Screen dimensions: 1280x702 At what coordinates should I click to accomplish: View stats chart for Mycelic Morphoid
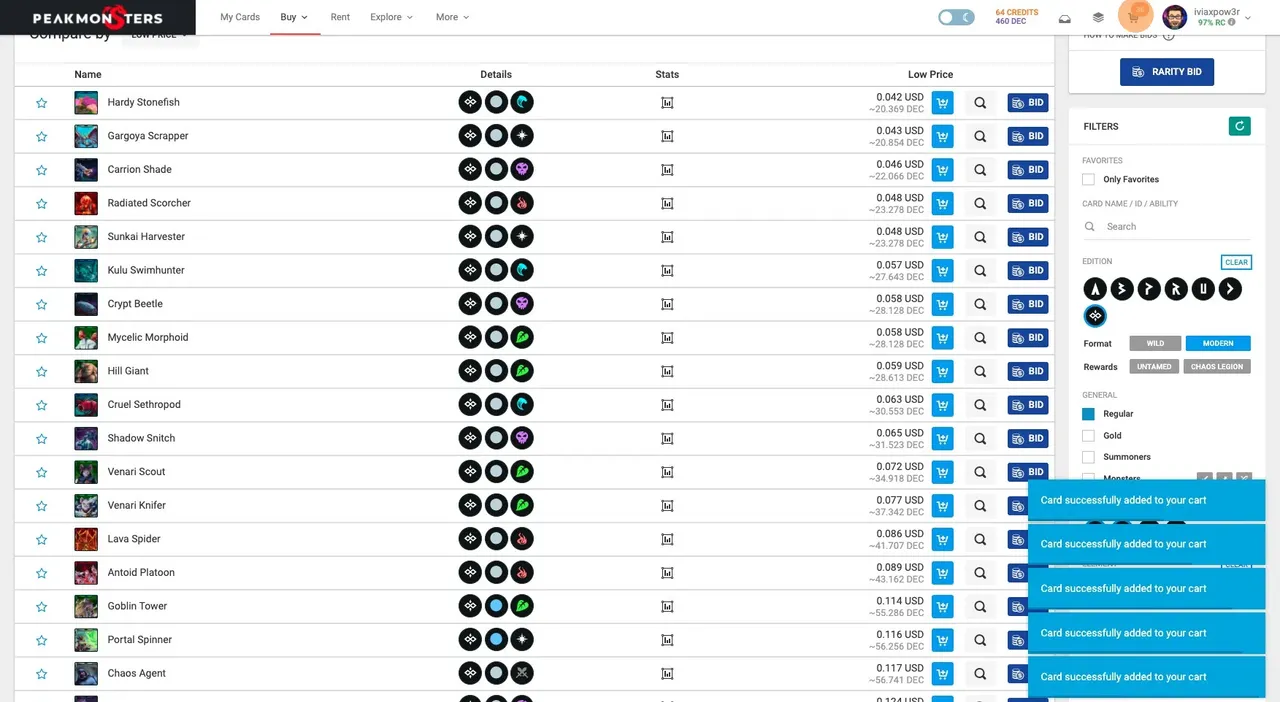[667, 337]
